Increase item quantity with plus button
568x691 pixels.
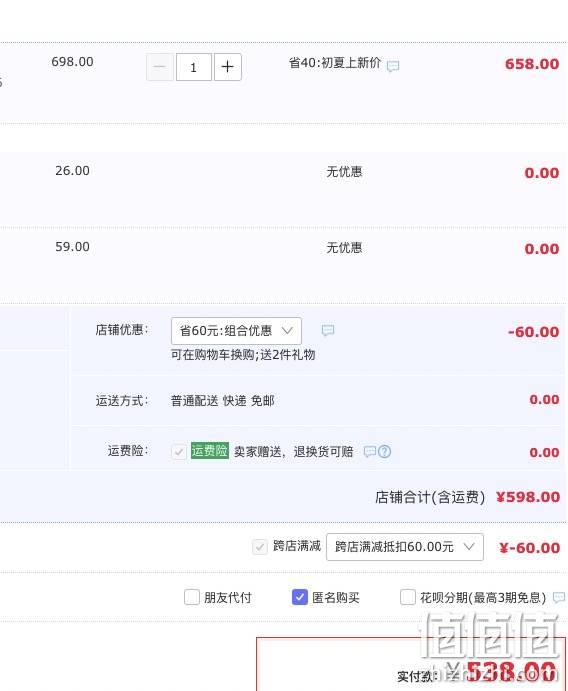click(227, 67)
